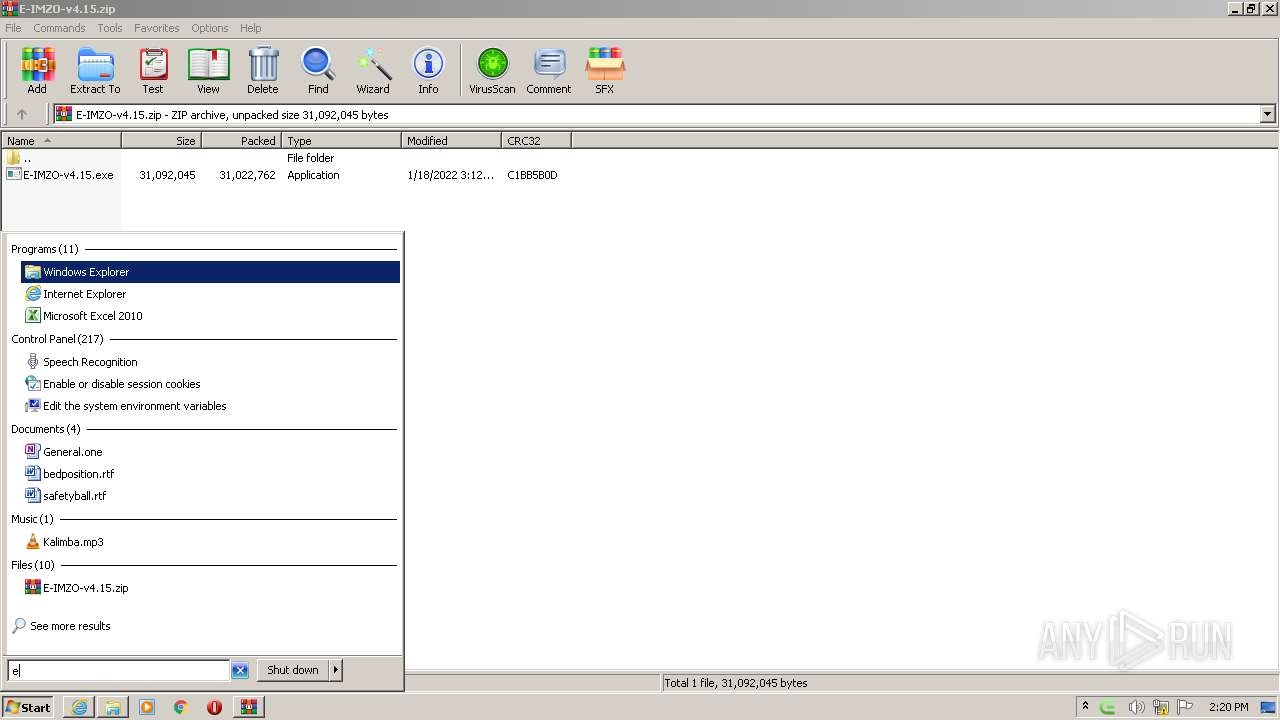The image size is (1280, 720).
Task: Show hidden tray icons arrow
Action: (x=1085, y=707)
